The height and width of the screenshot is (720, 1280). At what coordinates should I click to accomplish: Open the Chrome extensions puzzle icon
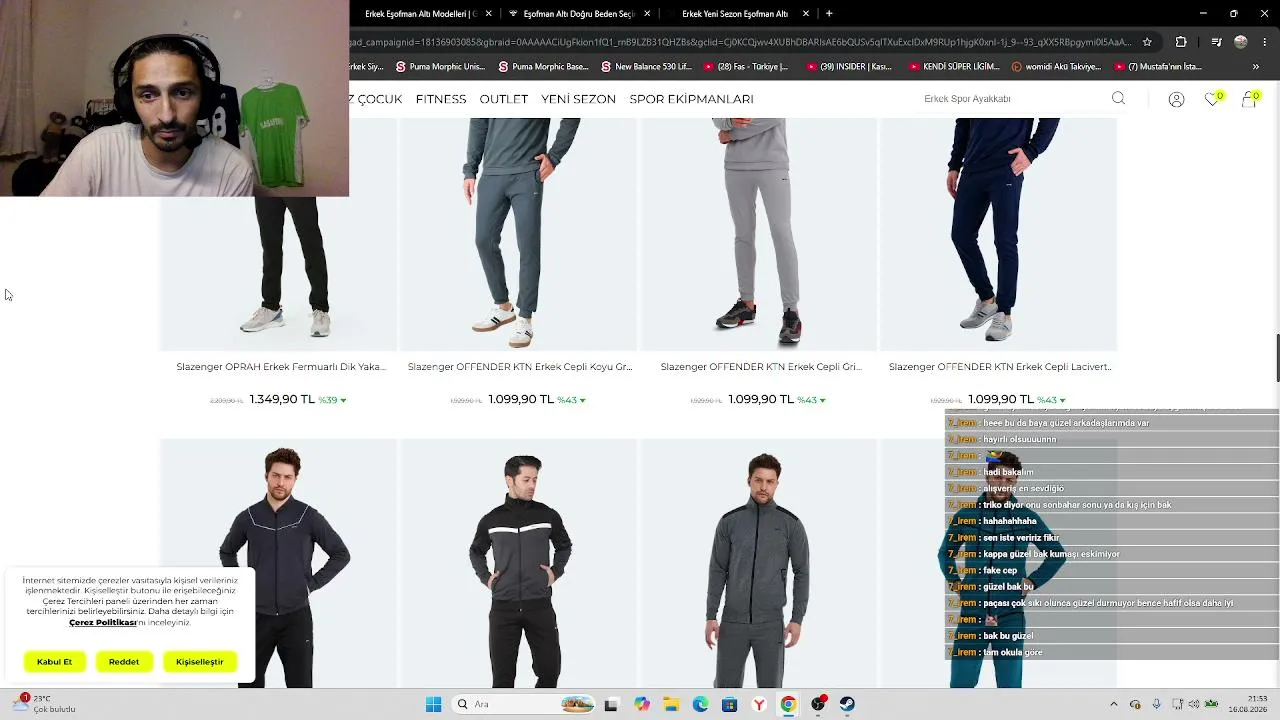1181,42
